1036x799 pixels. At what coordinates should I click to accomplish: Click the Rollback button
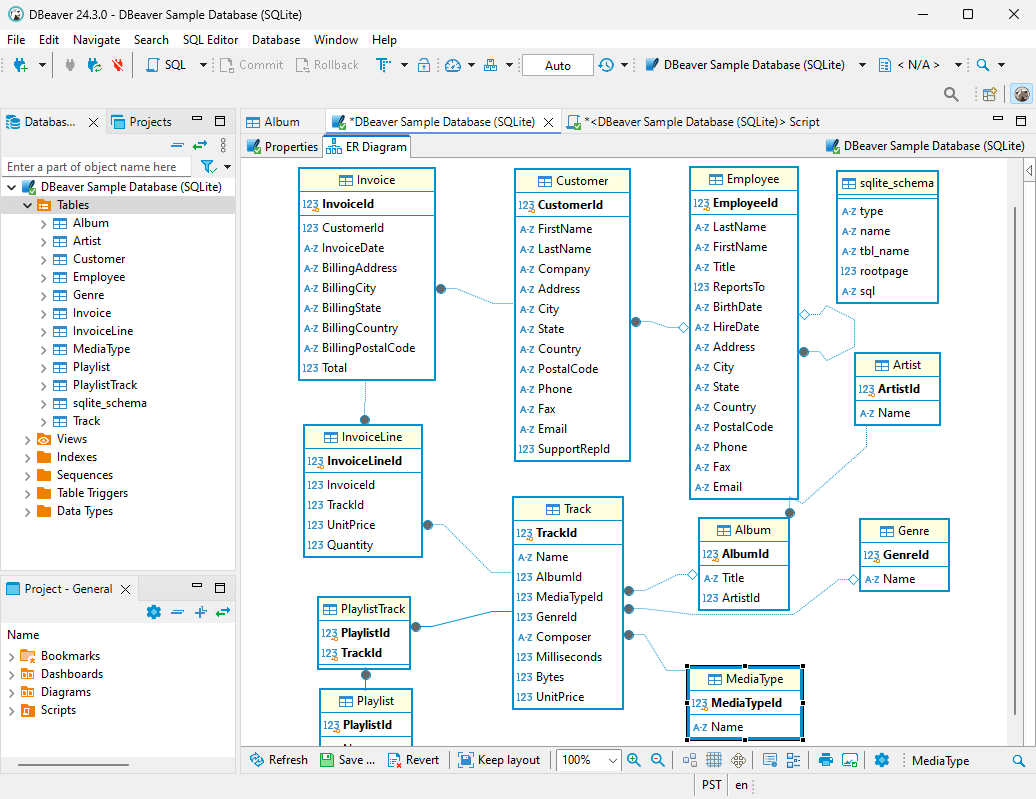pyautogui.click(x=327, y=65)
